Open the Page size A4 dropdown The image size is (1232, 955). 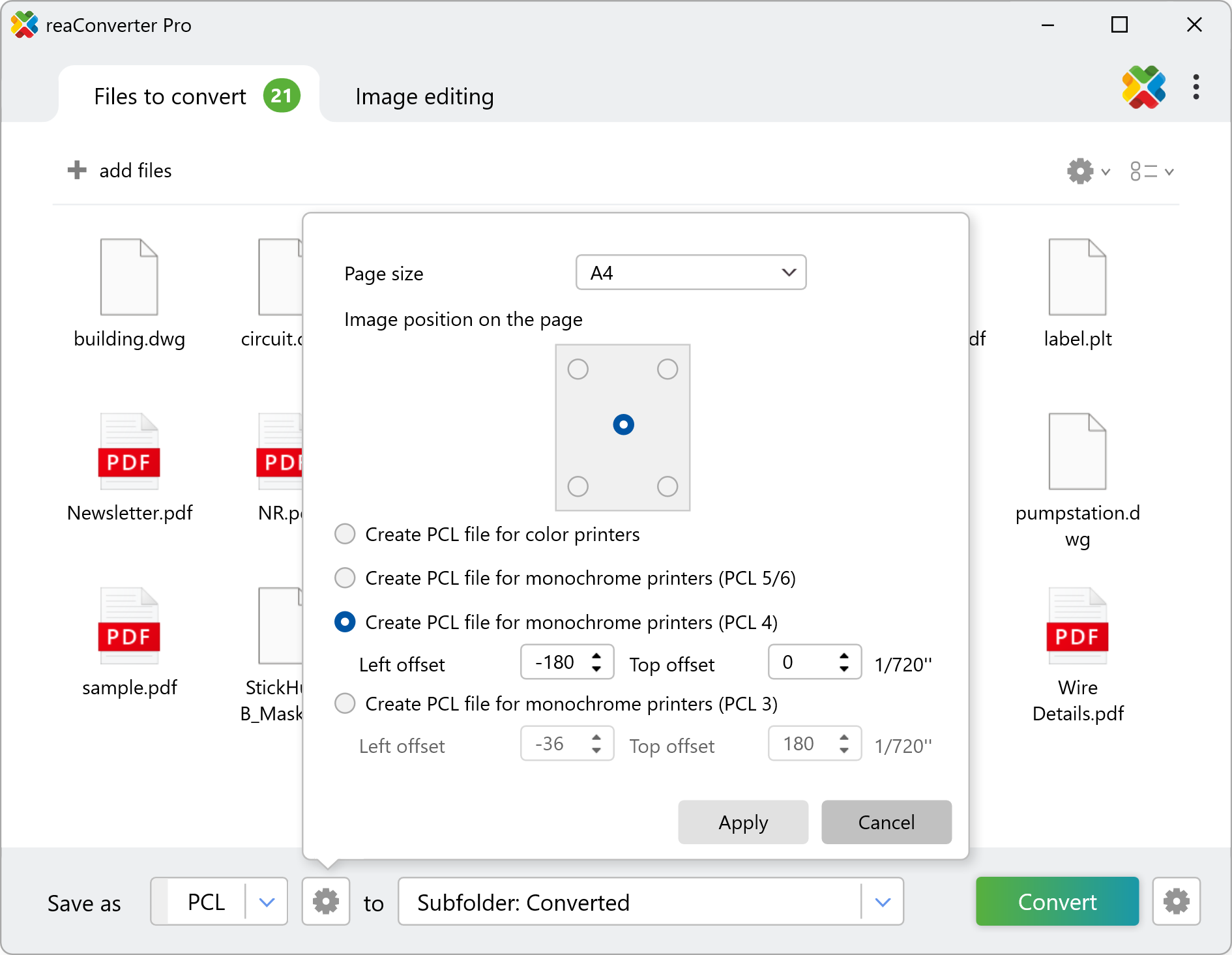pyautogui.click(x=691, y=272)
